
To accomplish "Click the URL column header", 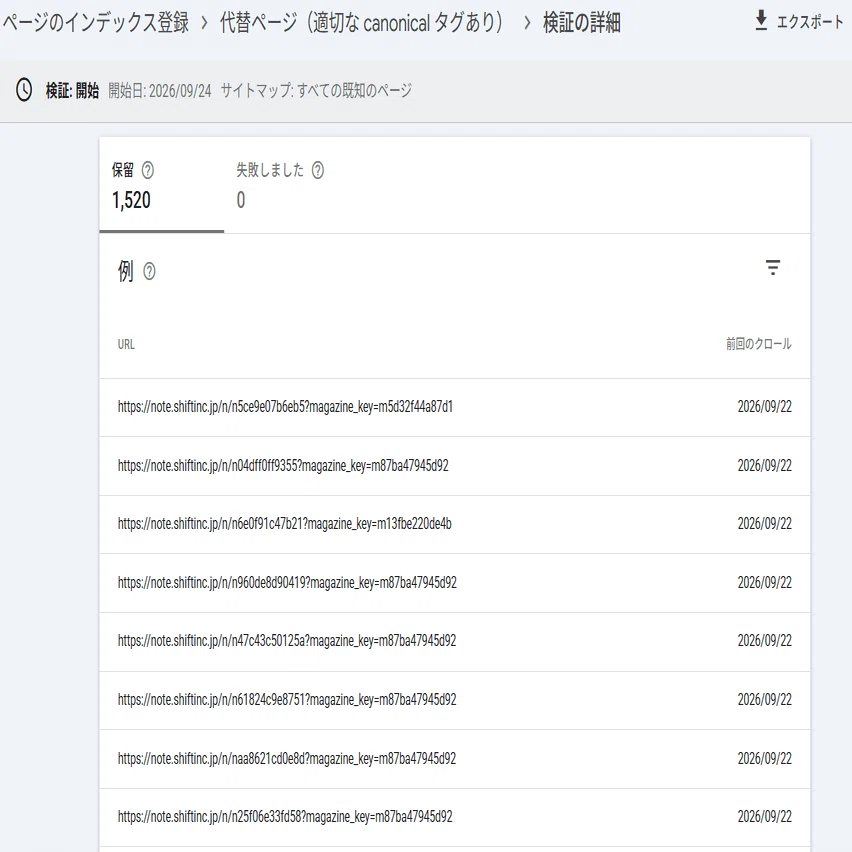I will (x=126, y=344).
